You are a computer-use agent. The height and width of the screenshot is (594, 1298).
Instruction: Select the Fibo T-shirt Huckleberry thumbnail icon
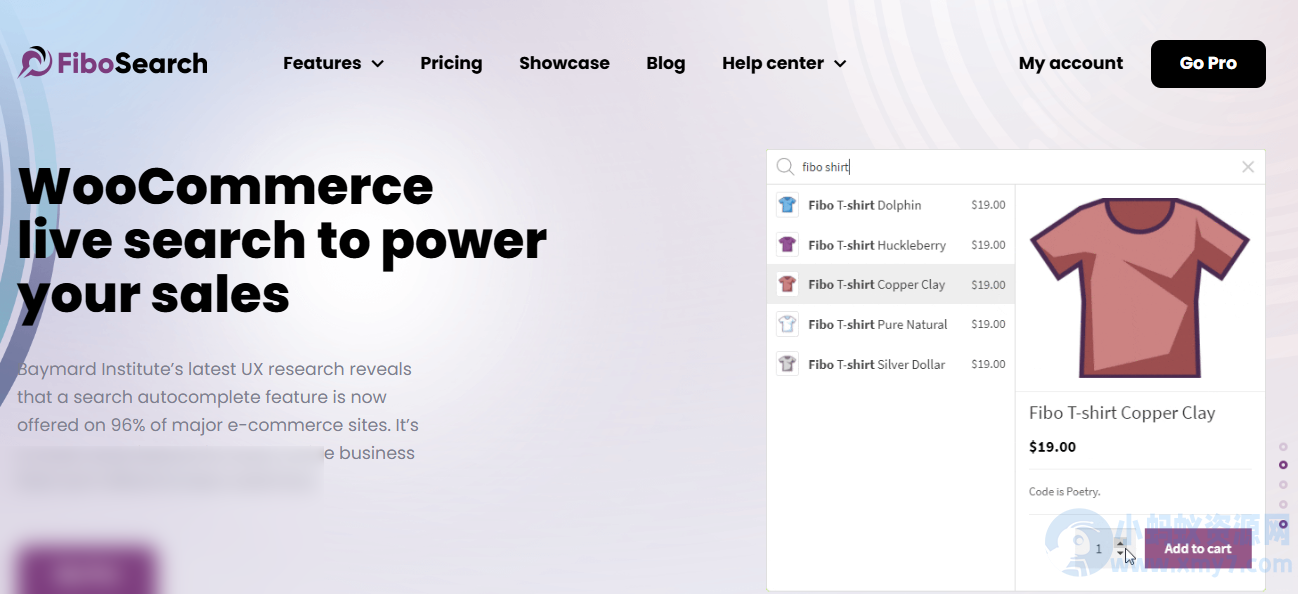(787, 244)
